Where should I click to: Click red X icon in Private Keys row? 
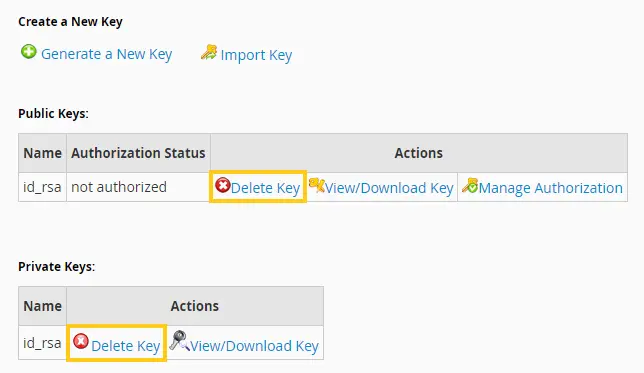81,341
